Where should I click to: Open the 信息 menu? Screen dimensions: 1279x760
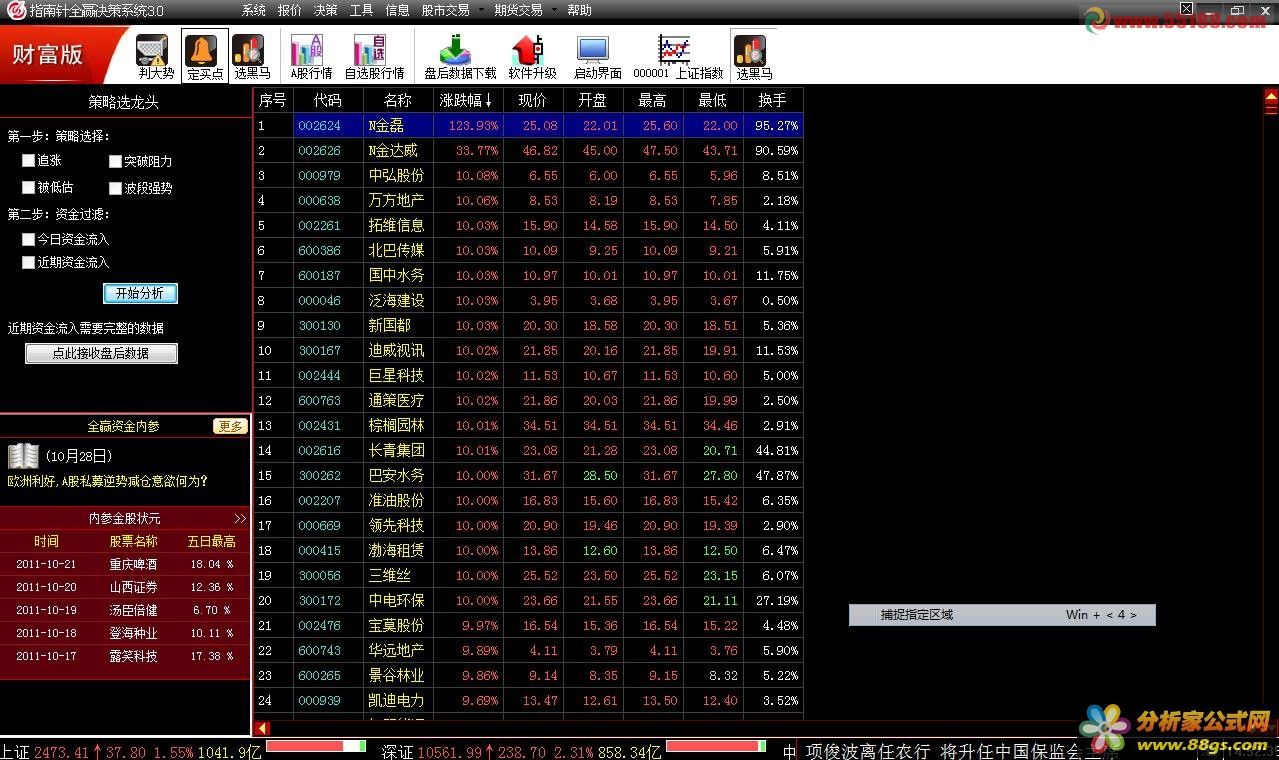coord(397,10)
